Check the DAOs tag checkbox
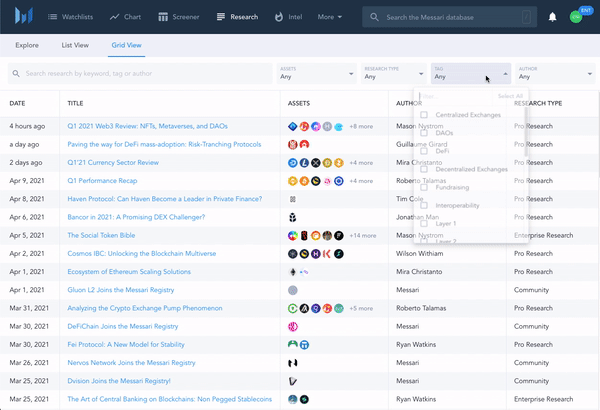600x410 pixels. point(424,133)
